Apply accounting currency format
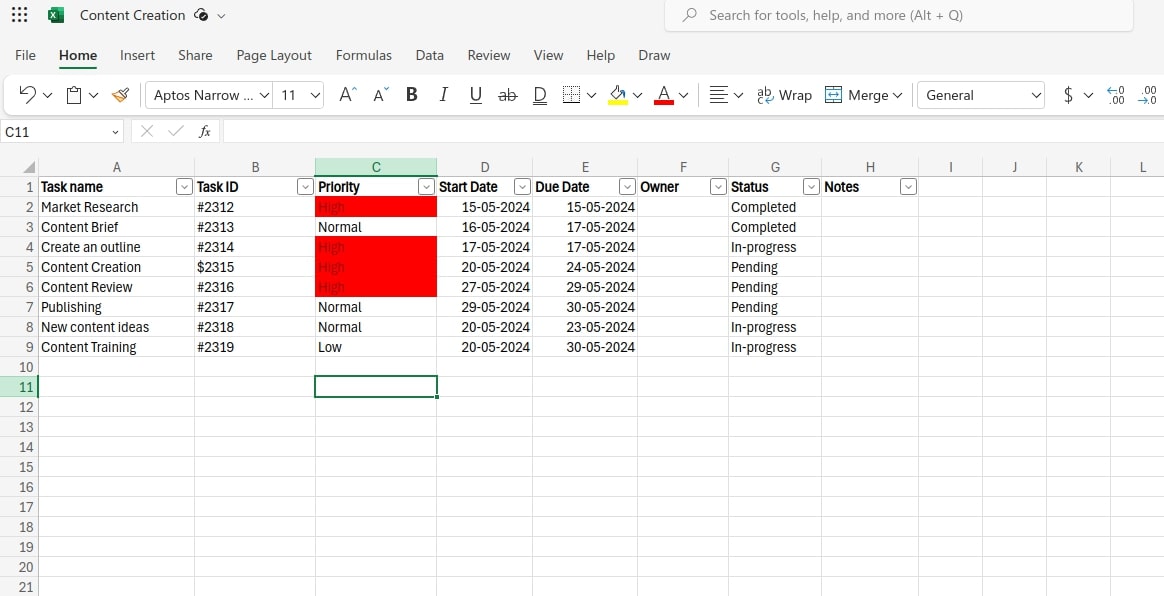The image size is (1164, 596). 1068,95
